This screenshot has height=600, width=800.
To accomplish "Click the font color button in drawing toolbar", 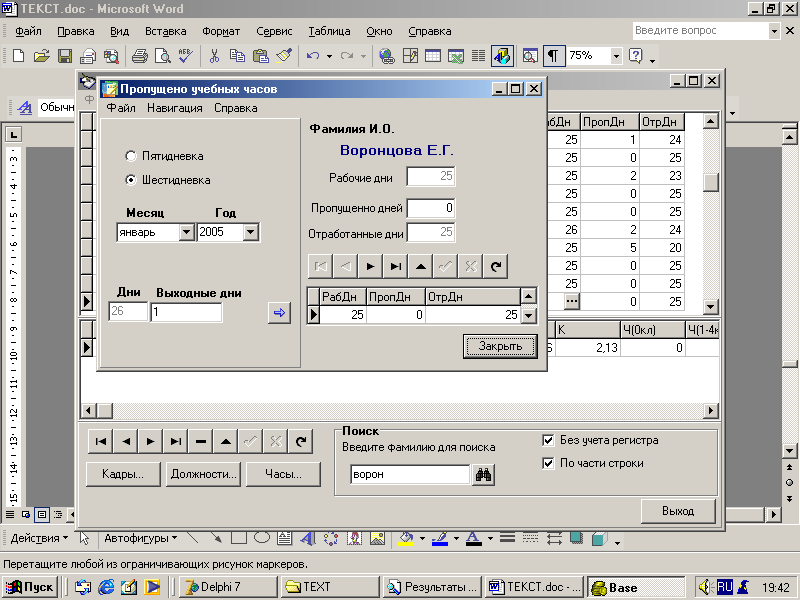I will [x=472, y=539].
